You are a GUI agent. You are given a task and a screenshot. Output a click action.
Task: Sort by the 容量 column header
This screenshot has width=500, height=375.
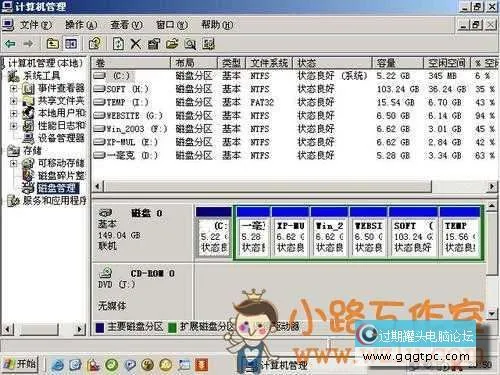[398, 63]
